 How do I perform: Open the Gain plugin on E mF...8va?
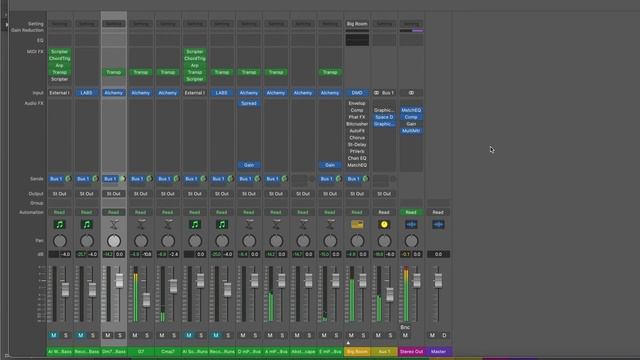[330, 165]
